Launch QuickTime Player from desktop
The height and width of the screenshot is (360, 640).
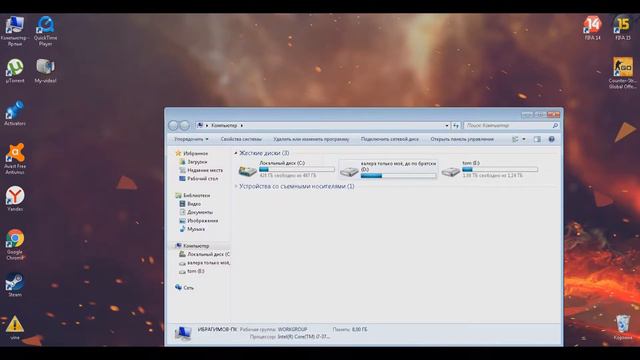click(x=45, y=31)
